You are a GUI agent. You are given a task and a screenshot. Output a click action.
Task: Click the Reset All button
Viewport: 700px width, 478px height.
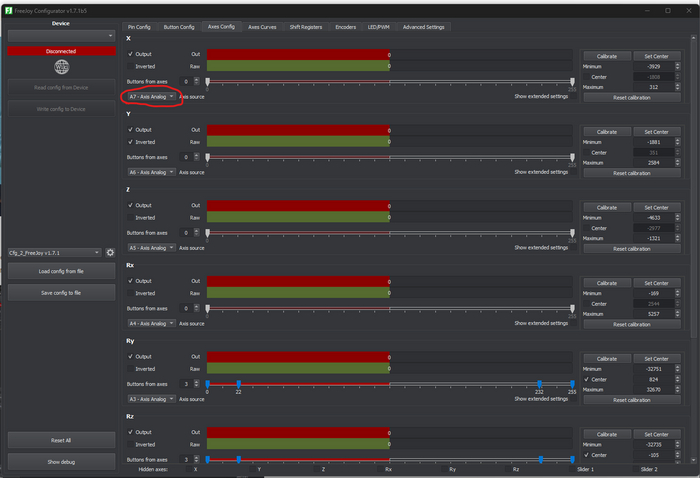(62, 440)
